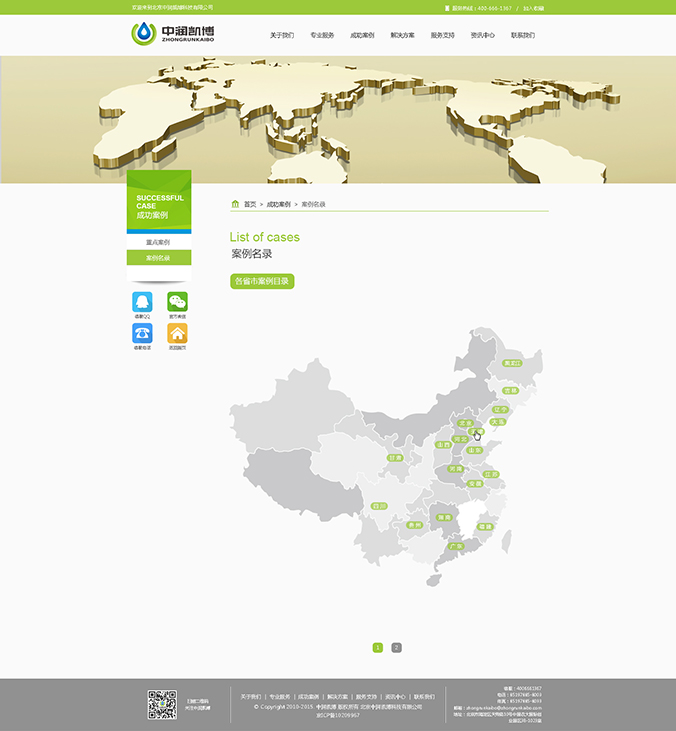Open the QQ consultation icon
This screenshot has width=676, height=731.
[x=142, y=302]
